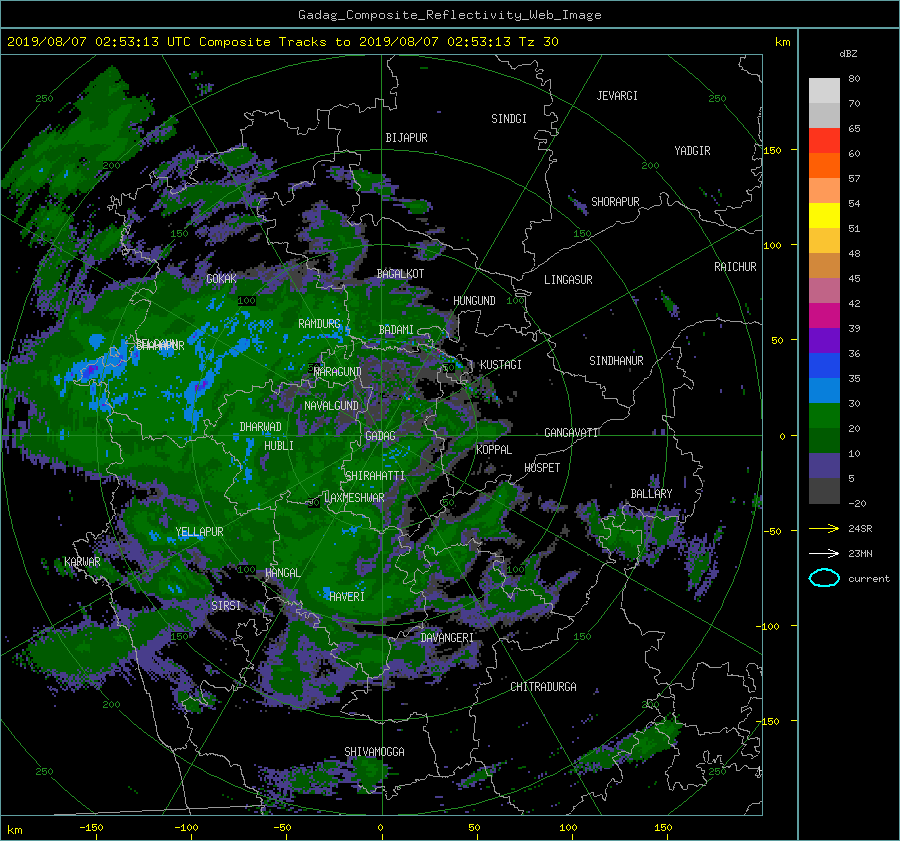
Task: Click the RAICHUR city label
Action: [x=735, y=267]
